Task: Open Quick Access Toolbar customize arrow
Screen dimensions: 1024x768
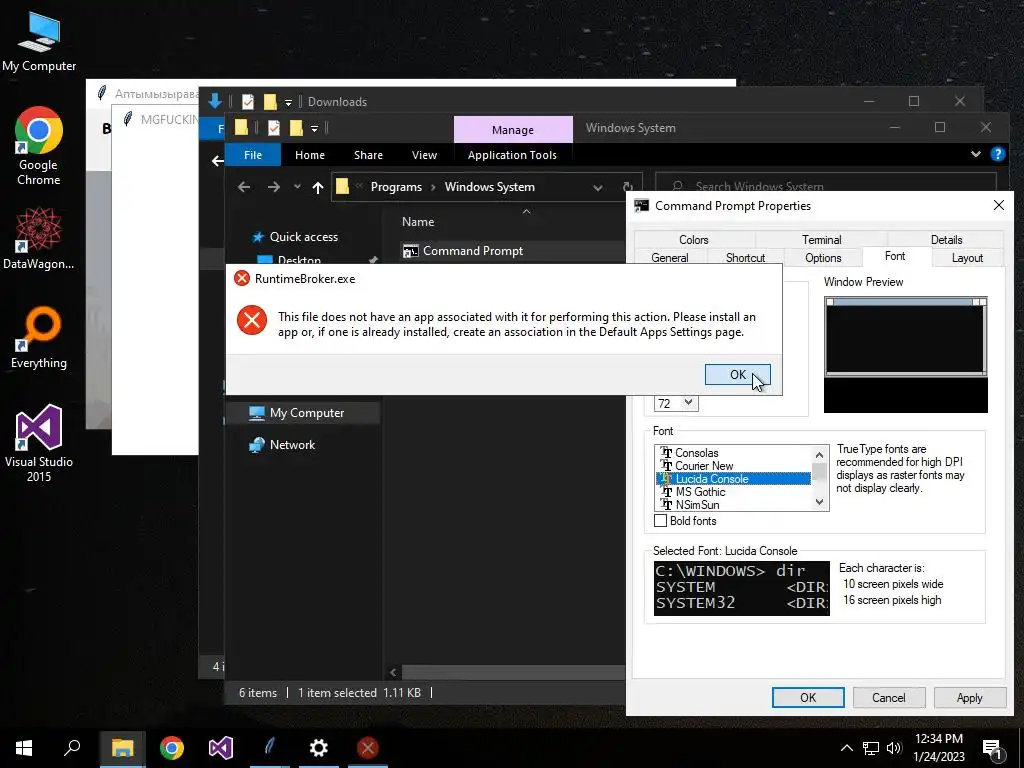Action: click(x=314, y=129)
